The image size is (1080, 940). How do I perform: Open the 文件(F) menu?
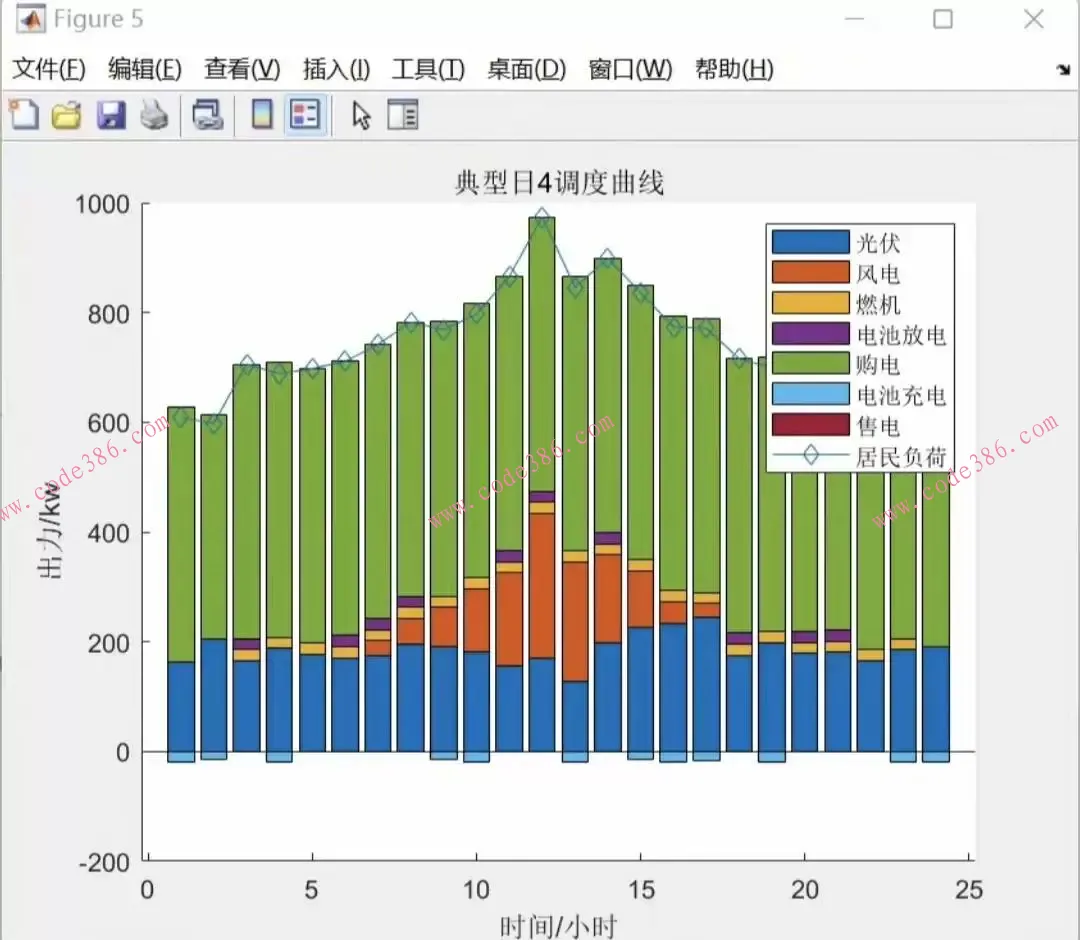tap(47, 69)
